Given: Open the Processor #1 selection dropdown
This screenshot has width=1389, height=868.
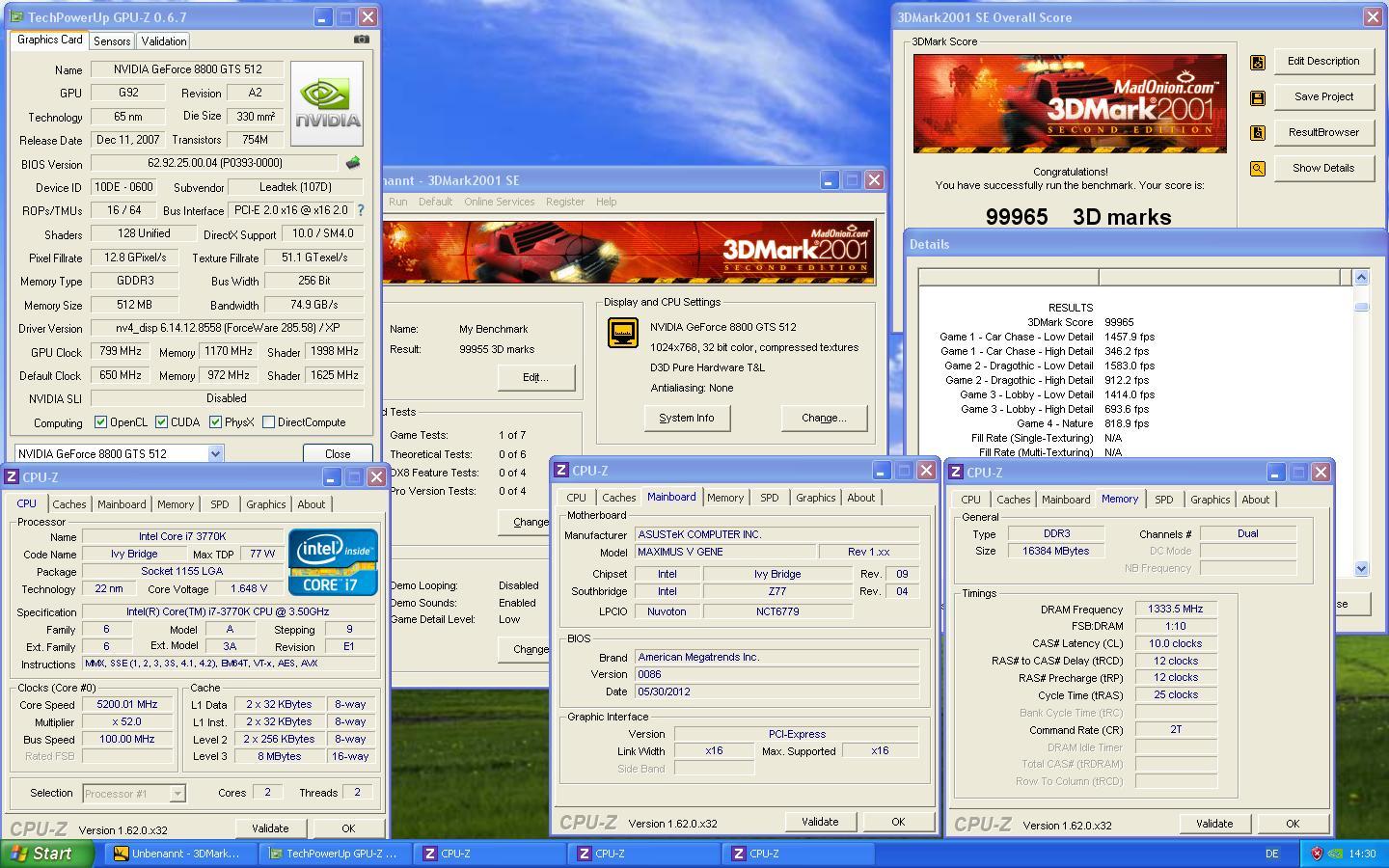Looking at the screenshot, I should [x=177, y=794].
